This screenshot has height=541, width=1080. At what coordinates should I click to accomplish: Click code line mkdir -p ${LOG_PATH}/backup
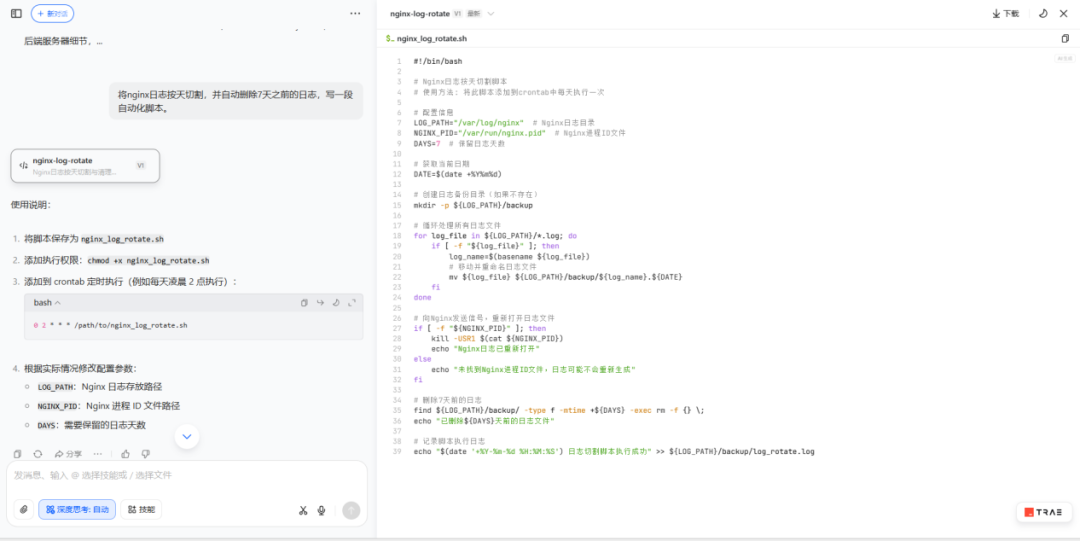pyautogui.click(x=472, y=205)
